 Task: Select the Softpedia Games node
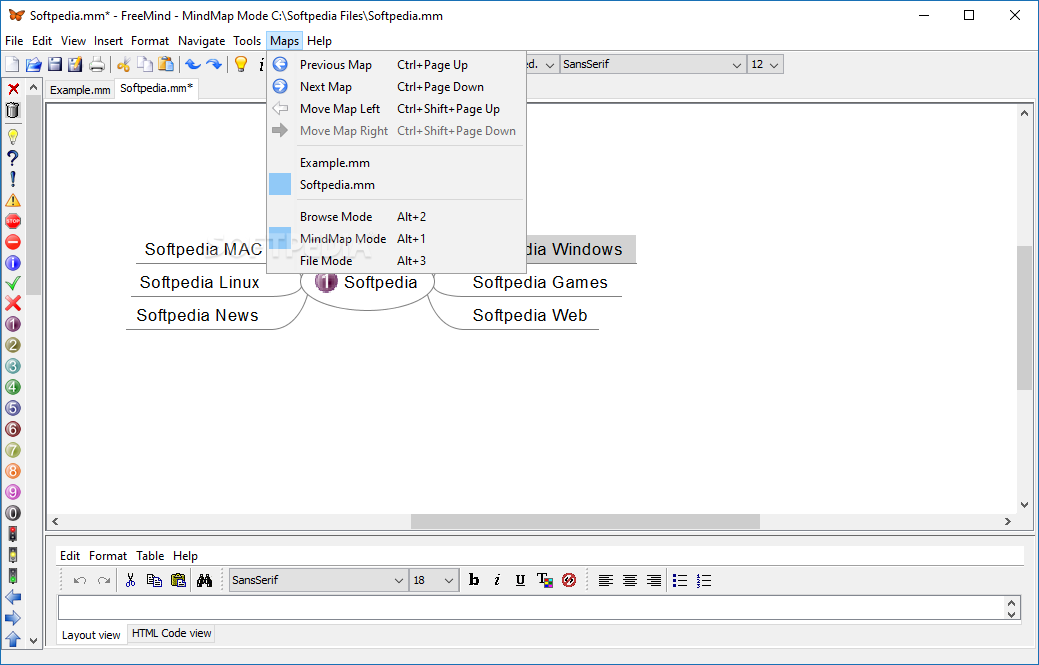(540, 283)
